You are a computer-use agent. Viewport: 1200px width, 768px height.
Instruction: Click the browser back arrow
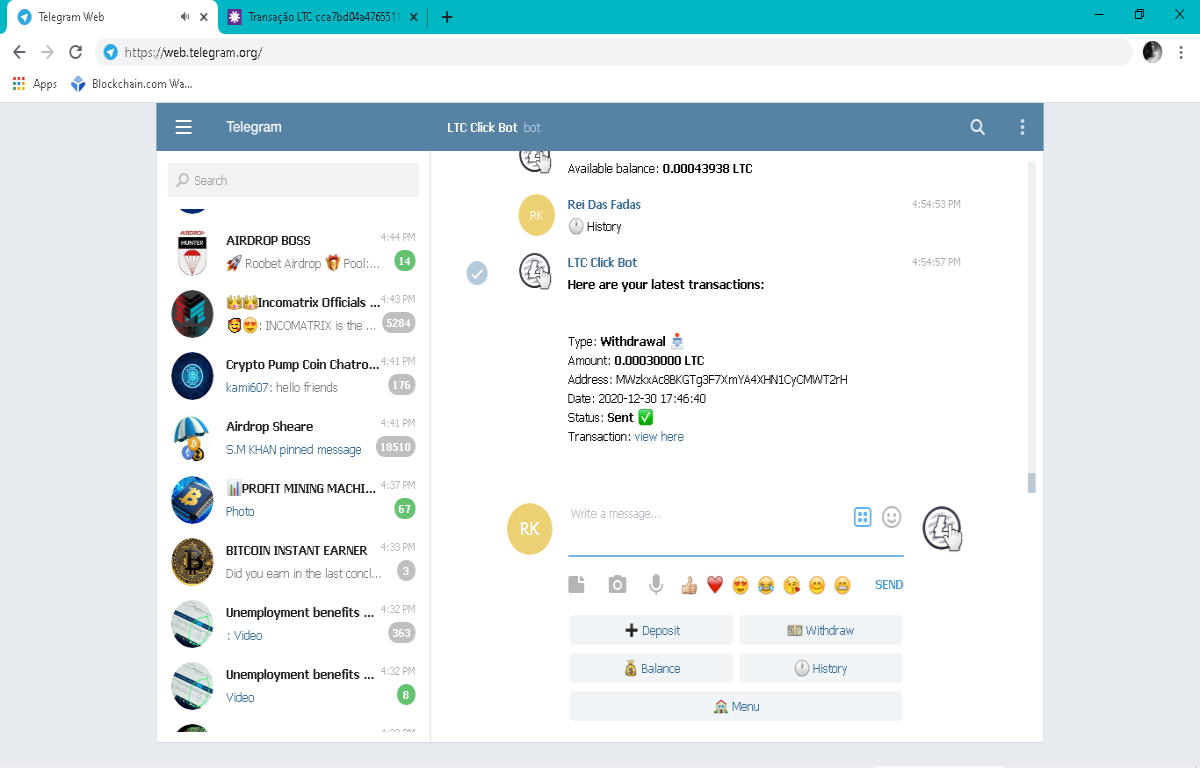(19, 52)
